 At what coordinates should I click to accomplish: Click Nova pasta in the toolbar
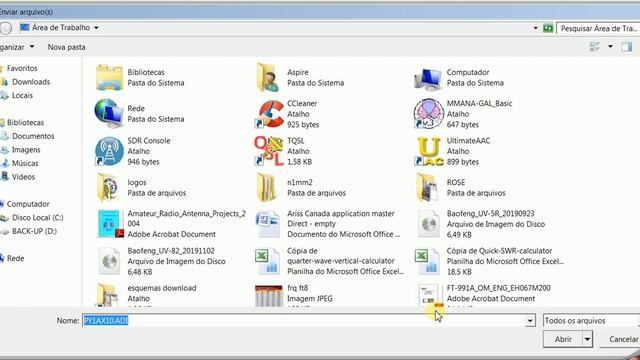point(67,47)
